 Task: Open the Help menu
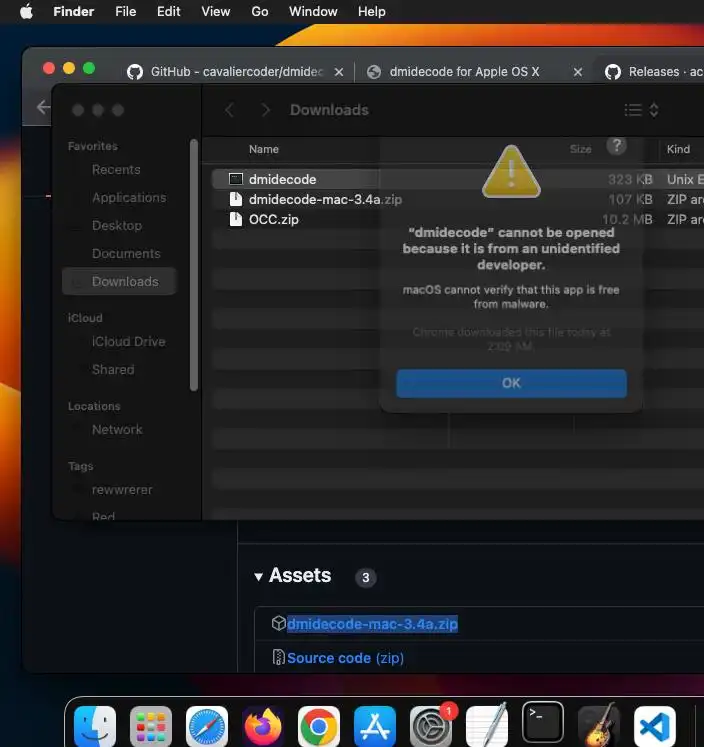(372, 11)
